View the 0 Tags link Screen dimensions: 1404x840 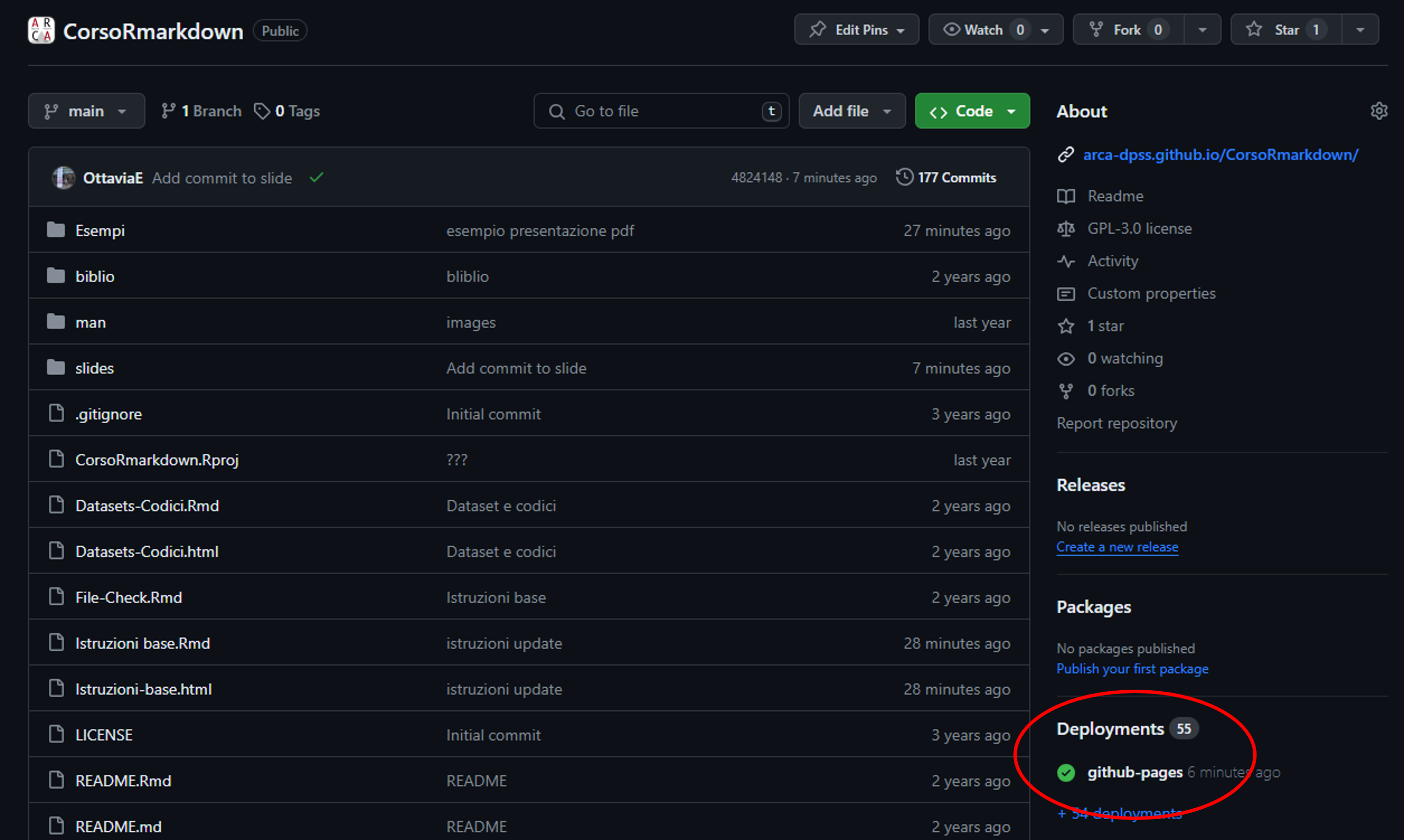tap(287, 111)
